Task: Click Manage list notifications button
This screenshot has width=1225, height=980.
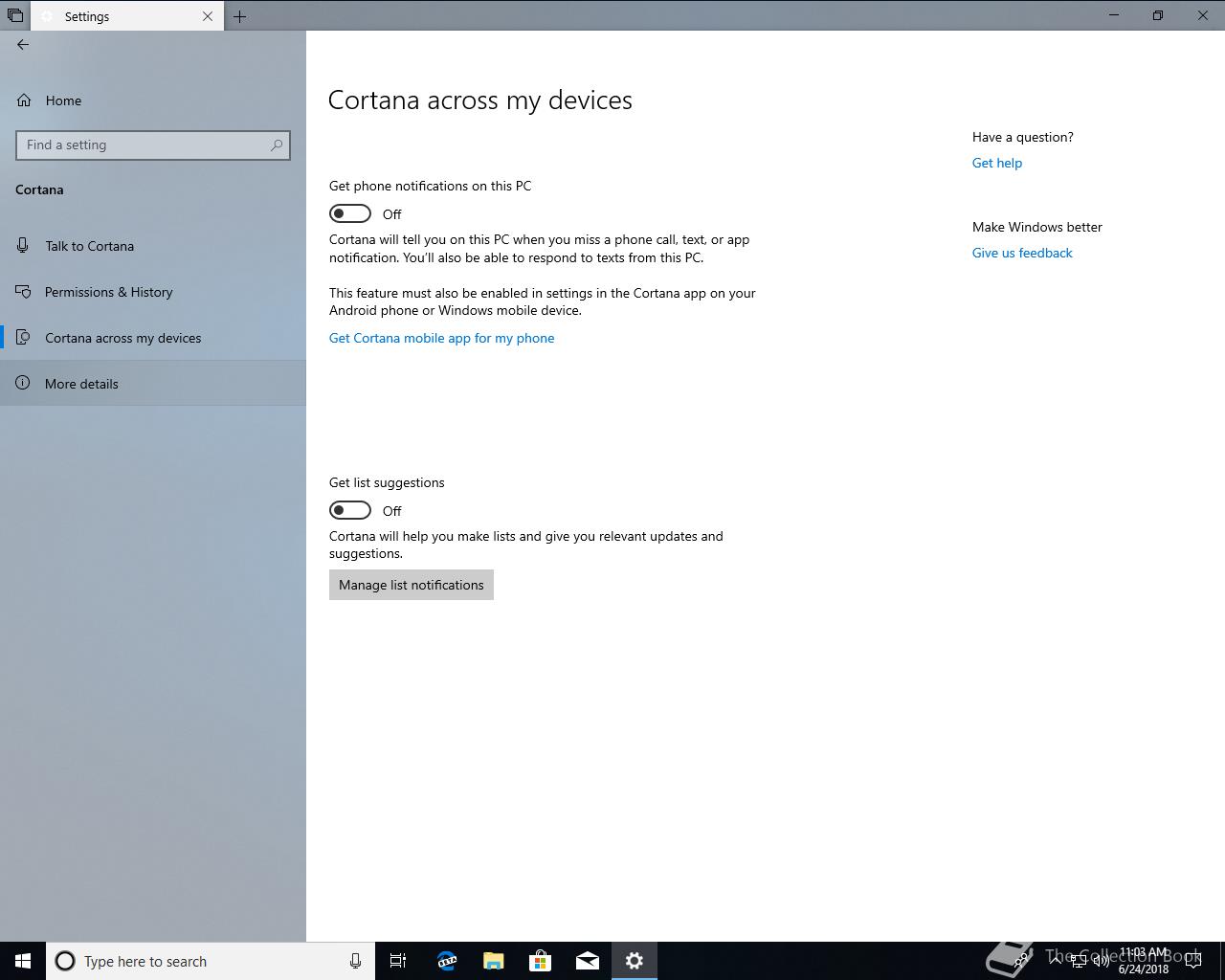Action: 412,585
